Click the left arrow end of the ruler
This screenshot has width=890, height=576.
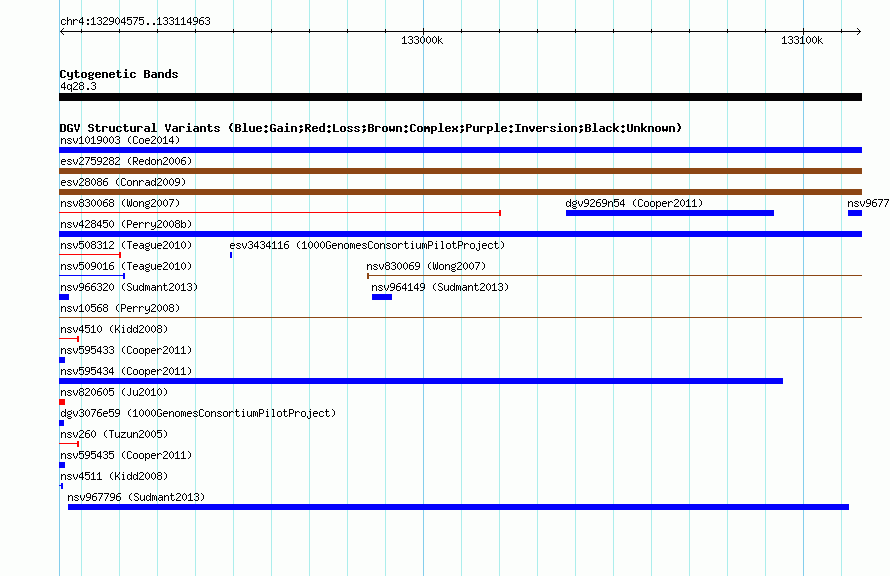pos(62,31)
